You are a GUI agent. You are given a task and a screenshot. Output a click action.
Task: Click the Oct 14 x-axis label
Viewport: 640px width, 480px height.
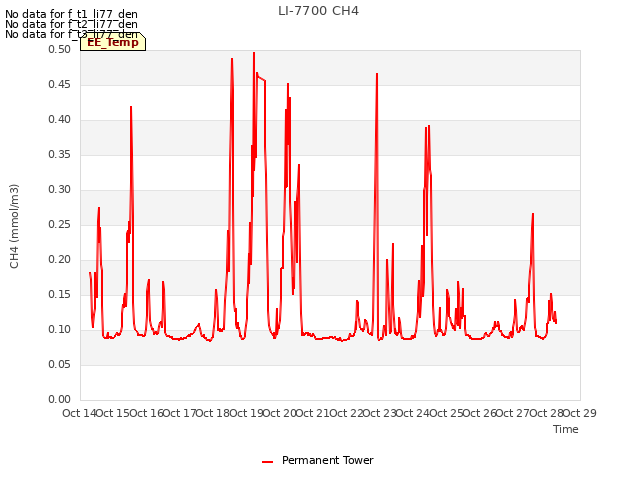pos(79,413)
